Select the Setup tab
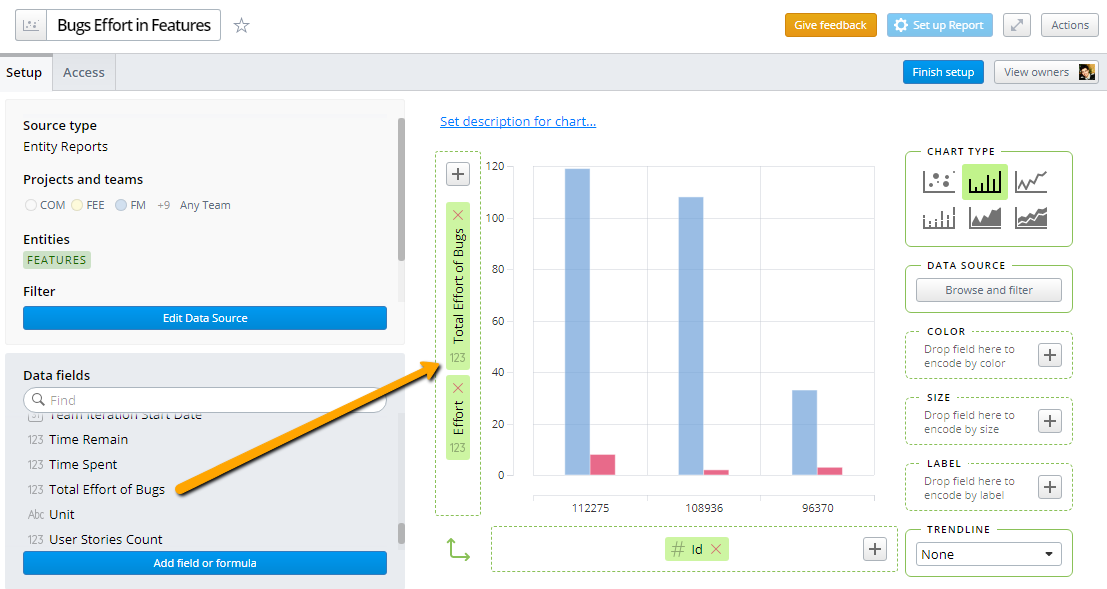The width and height of the screenshot is (1107, 589). pyautogui.click(x=25, y=71)
